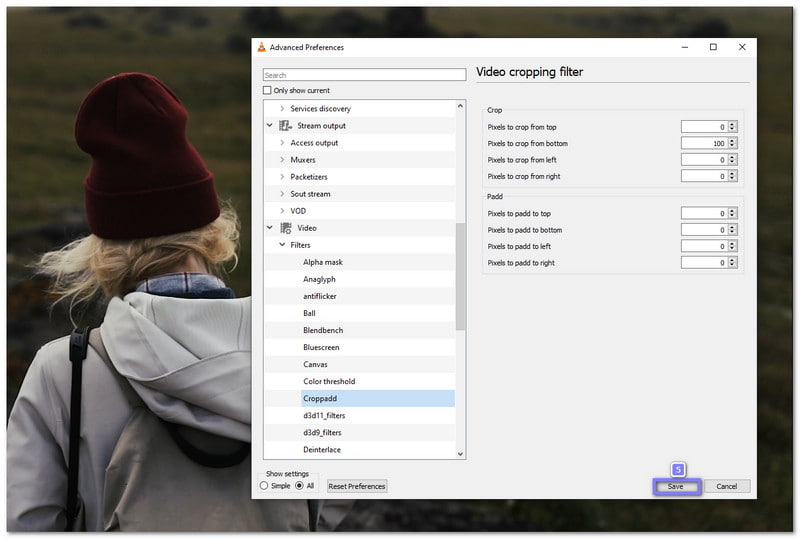Screen dimensions: 800x539
Task: Click the Reset Preferences button
Action: tap(357, 486)
